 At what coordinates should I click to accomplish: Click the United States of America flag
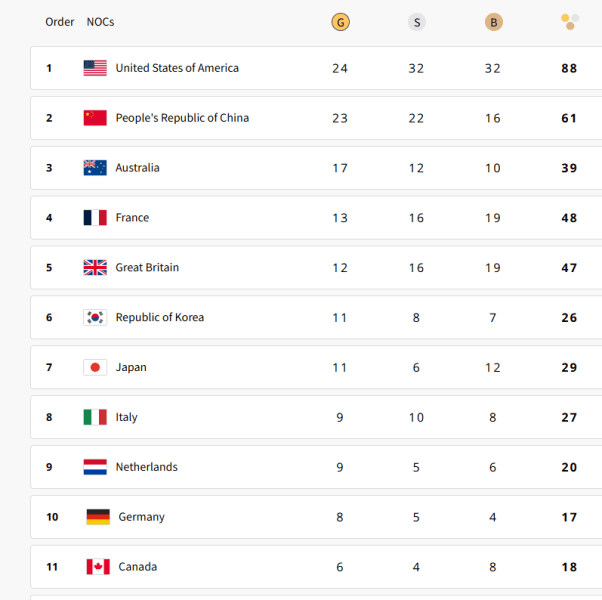coord(95,68)
